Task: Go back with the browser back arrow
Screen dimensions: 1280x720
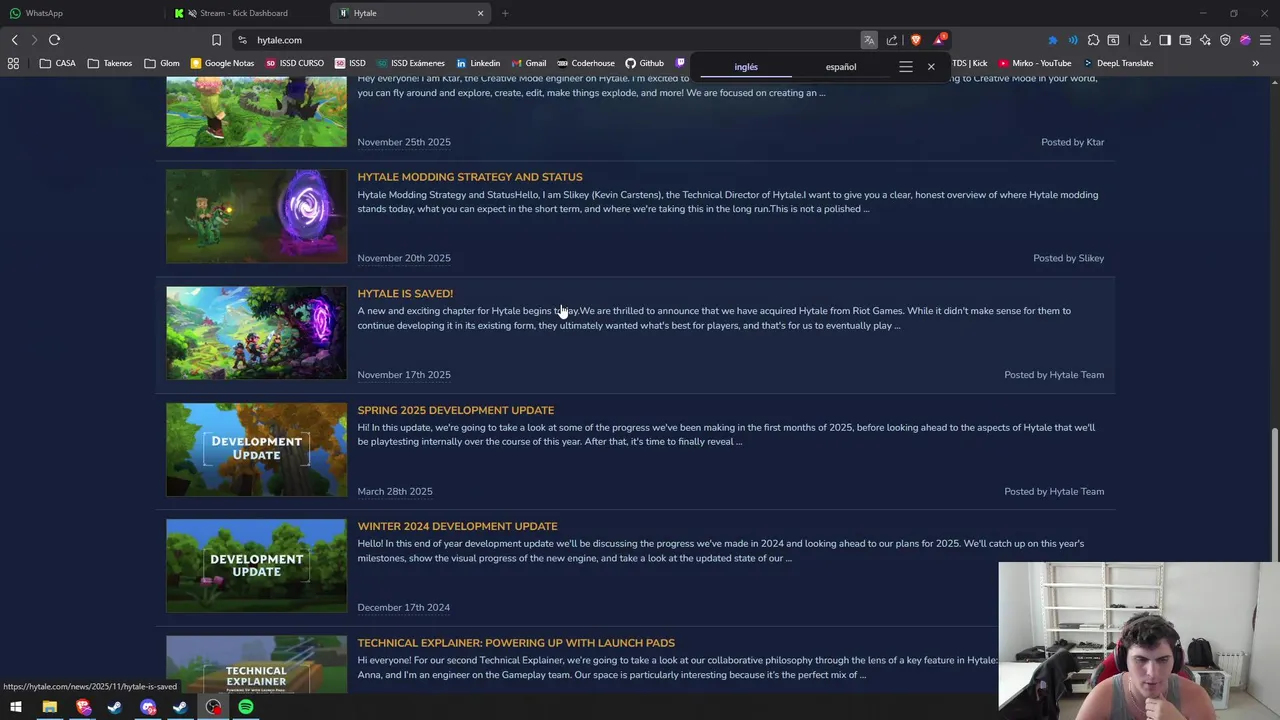Action: pos(14,40)
